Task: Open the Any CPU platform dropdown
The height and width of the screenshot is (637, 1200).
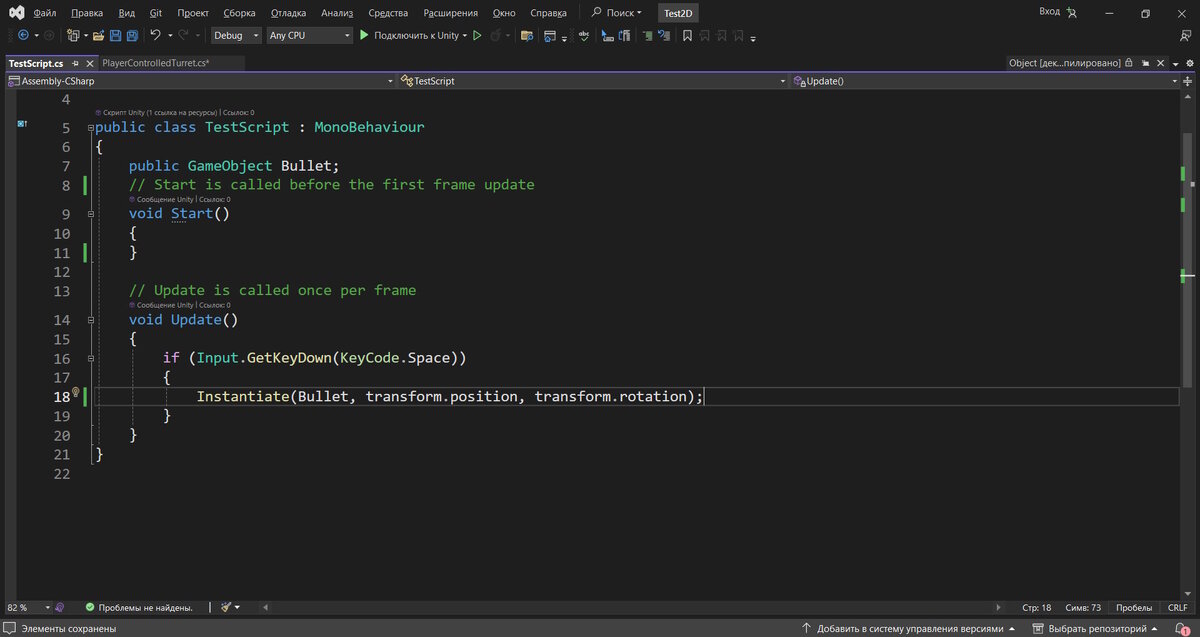Action: pos(309,35)
